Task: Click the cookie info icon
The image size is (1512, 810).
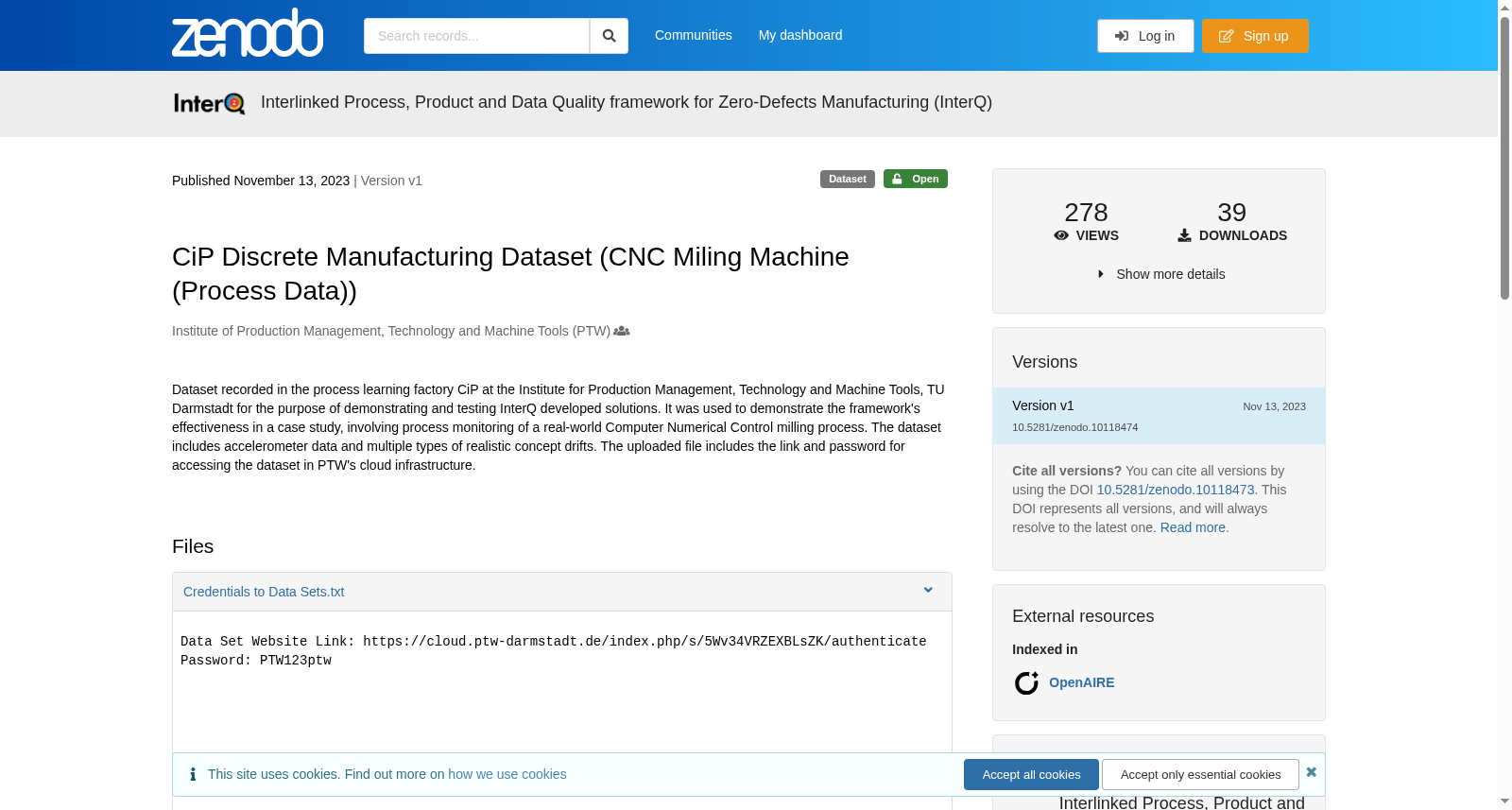Action: [193, 774]
